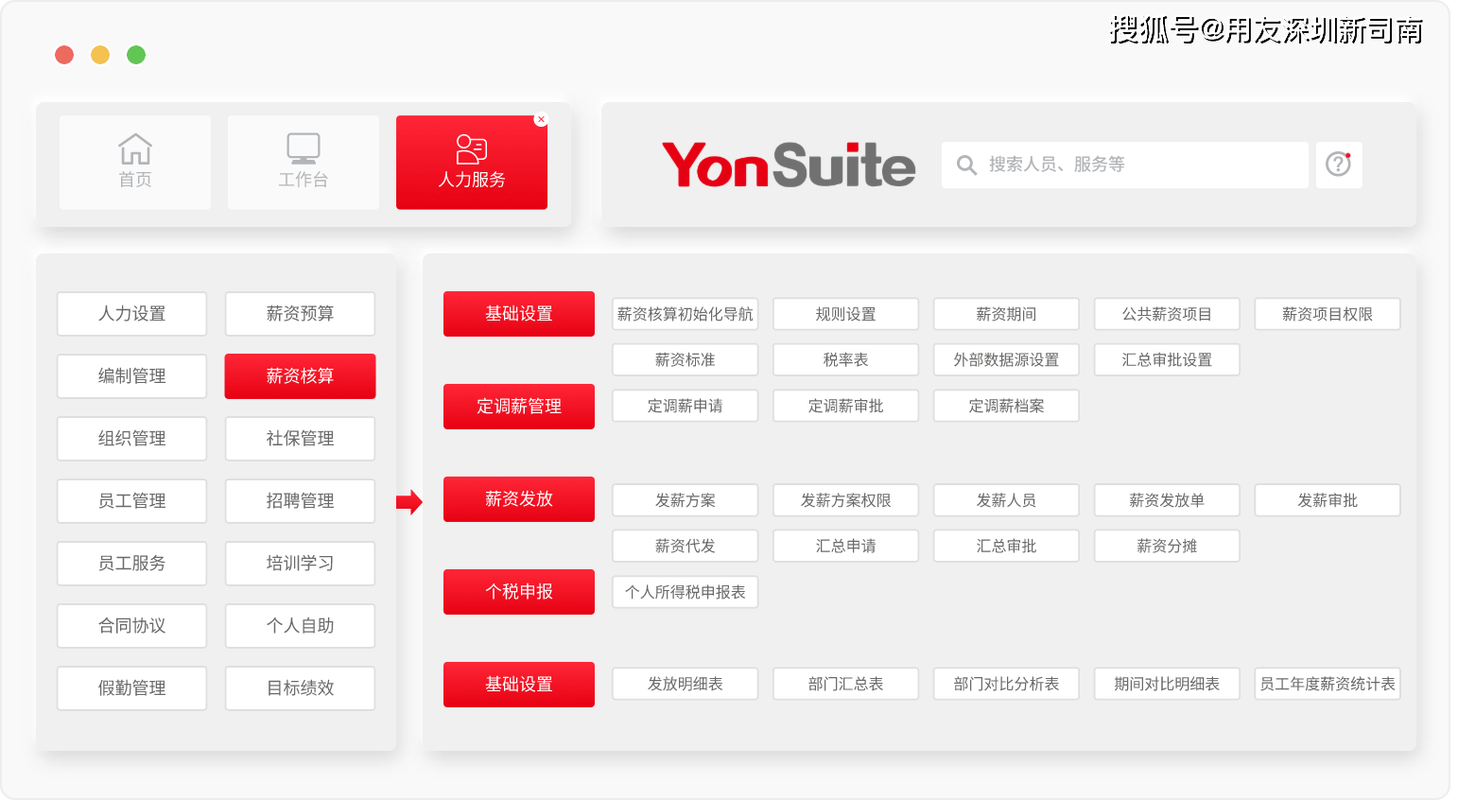Screen dimensions: 1458x800
Task: Select the 定调薪管理 category
Action: (519, 407)
